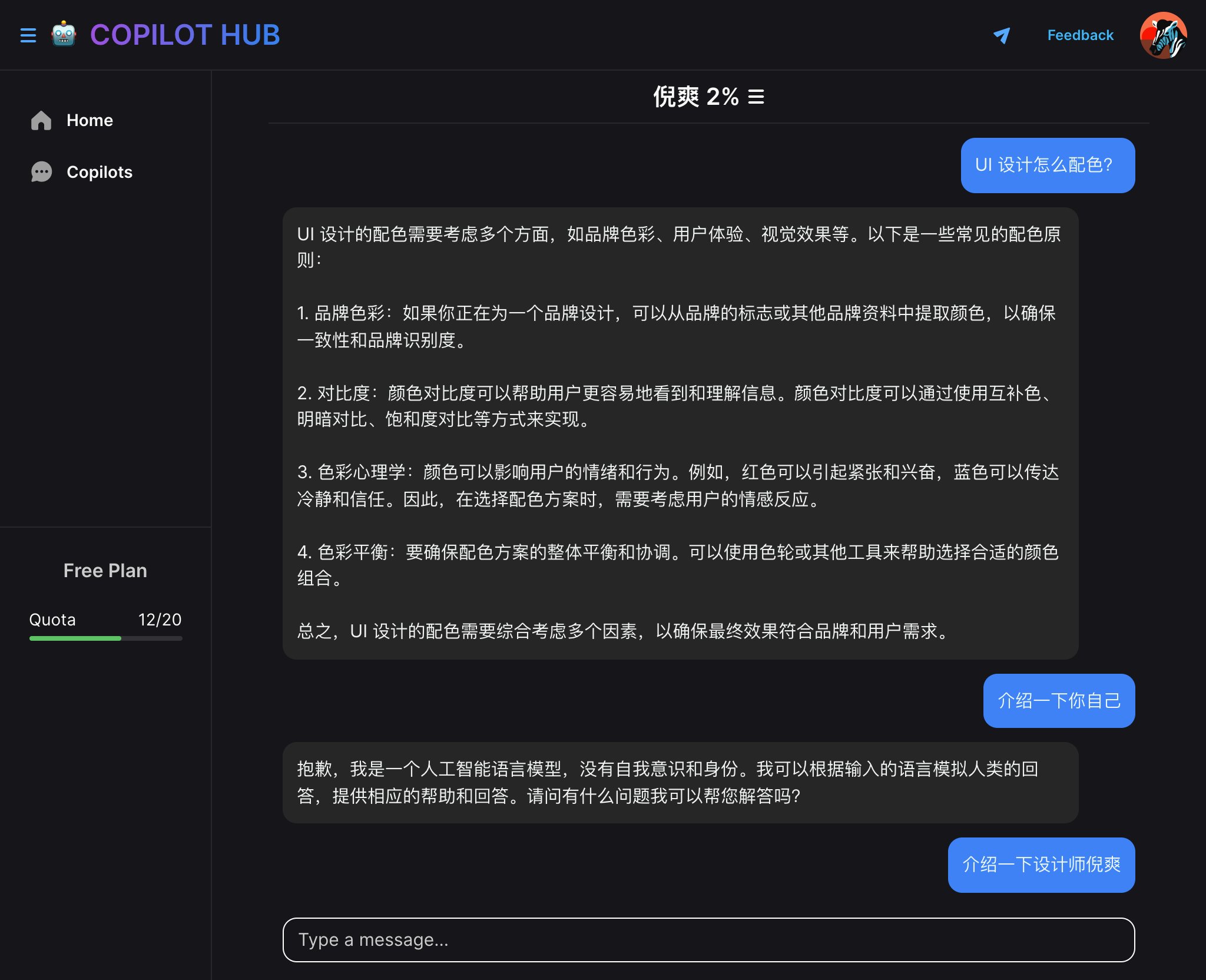Click the green quota progress bar
The width and height of the screenshot is (1206, 980).
coord(75,638)
